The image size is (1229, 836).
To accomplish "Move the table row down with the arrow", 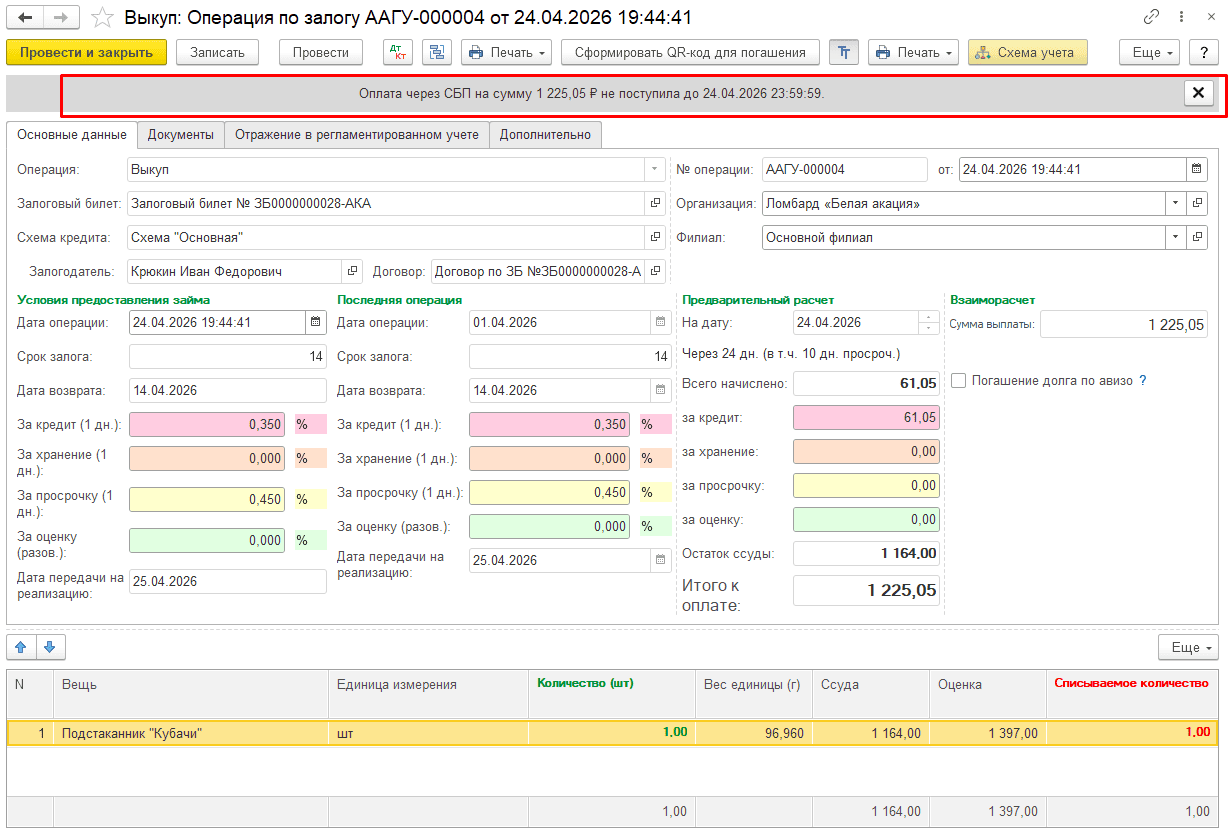I will 50,647.
